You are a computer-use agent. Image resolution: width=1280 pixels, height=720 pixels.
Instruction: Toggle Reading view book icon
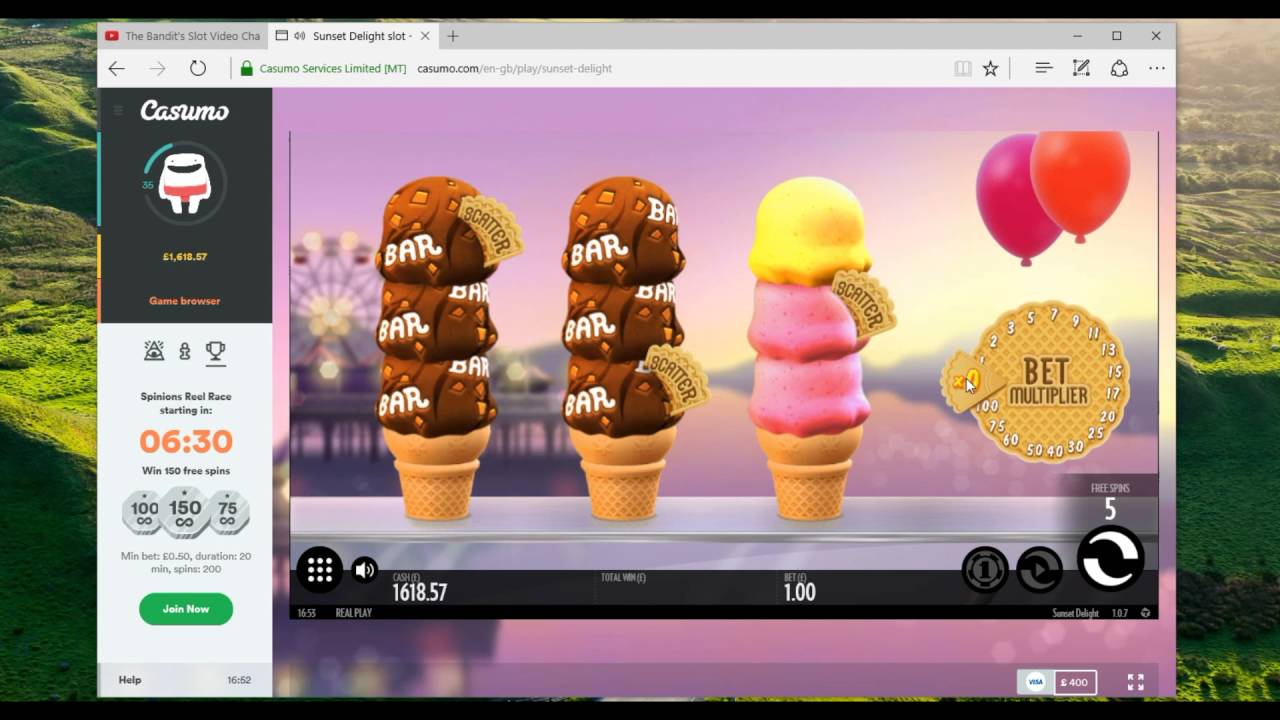coord(962,68)
